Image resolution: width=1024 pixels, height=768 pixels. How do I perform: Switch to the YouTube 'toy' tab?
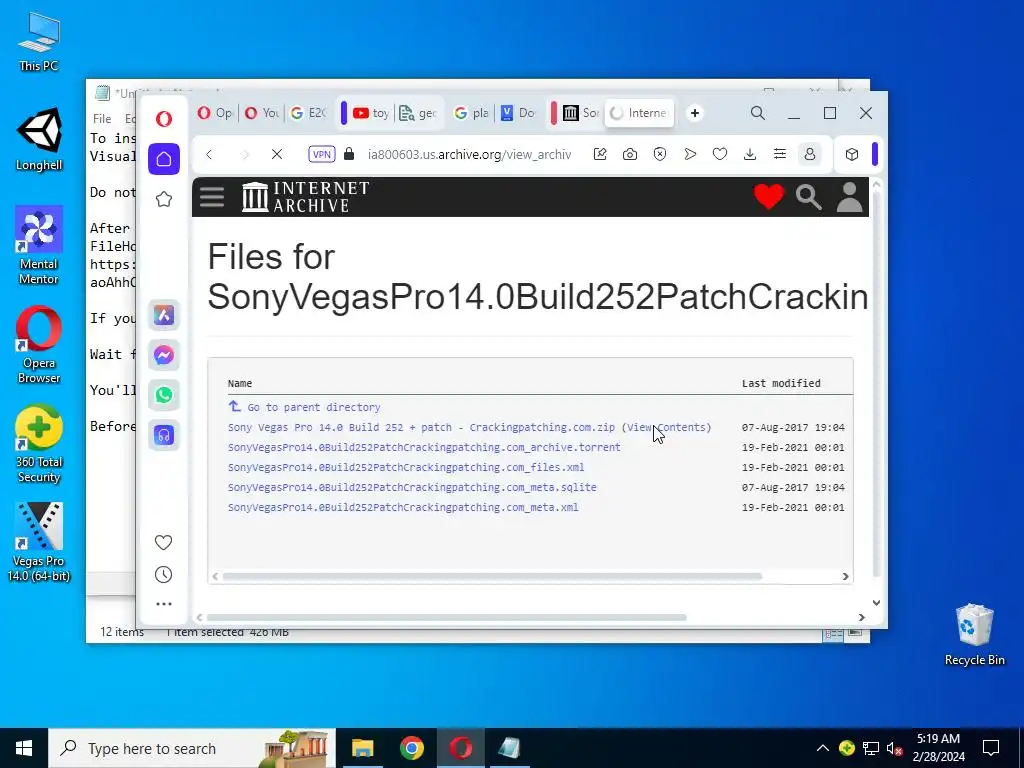[371, 113]
